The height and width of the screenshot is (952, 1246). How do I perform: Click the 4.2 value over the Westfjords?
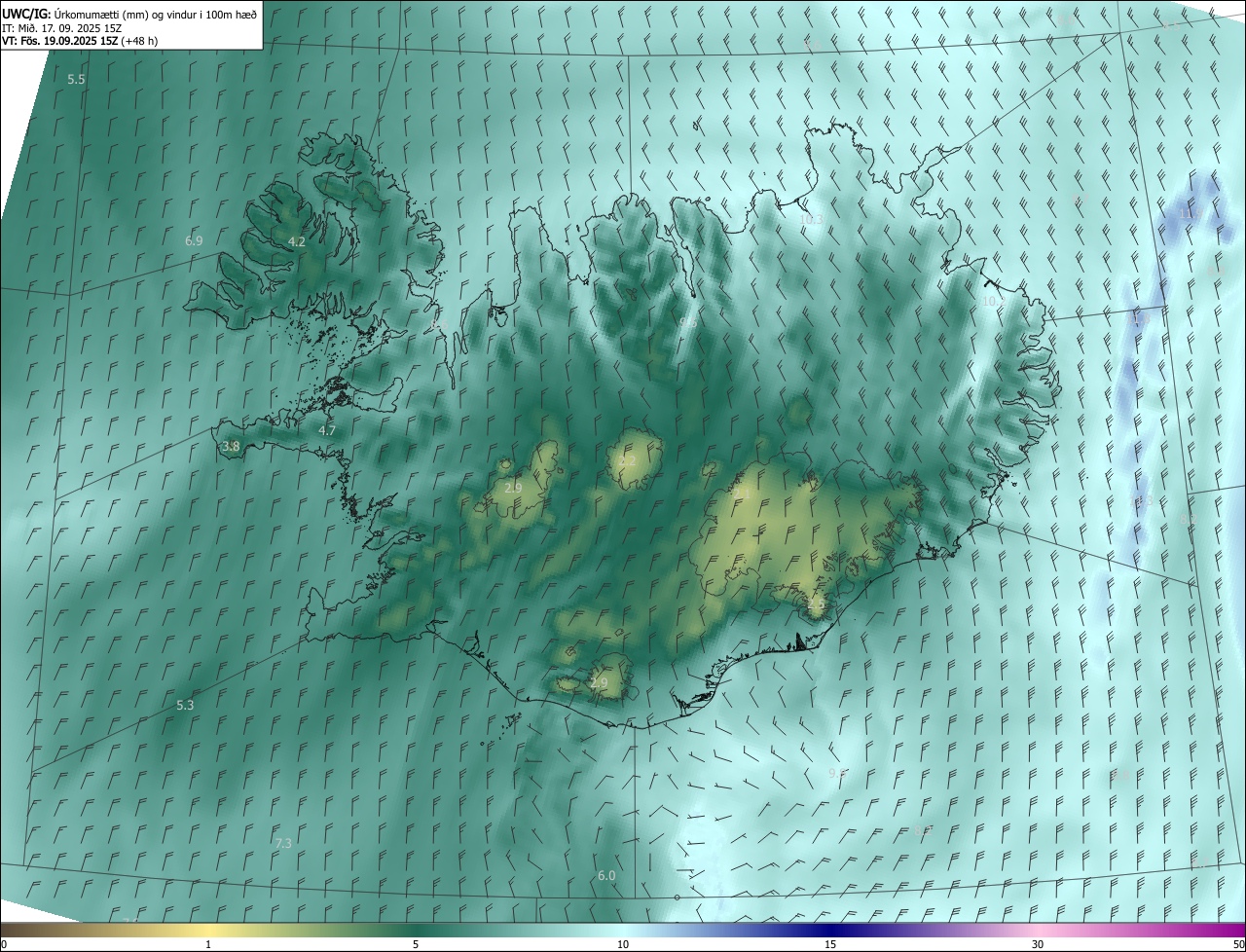297,241
